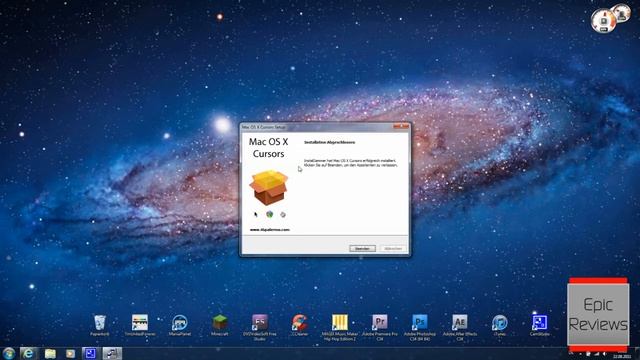Viewport: 640px width, 360px height.
Task: Click the grey spinner icon under the package
Action: 283,214
